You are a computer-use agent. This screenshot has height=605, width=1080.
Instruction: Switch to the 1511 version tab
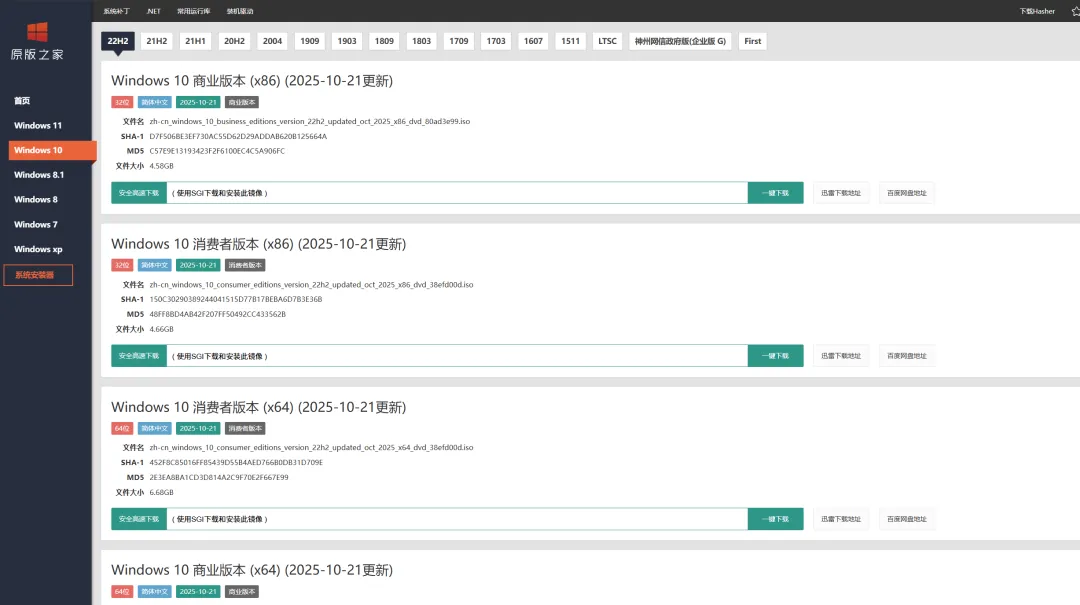[570, 41]
